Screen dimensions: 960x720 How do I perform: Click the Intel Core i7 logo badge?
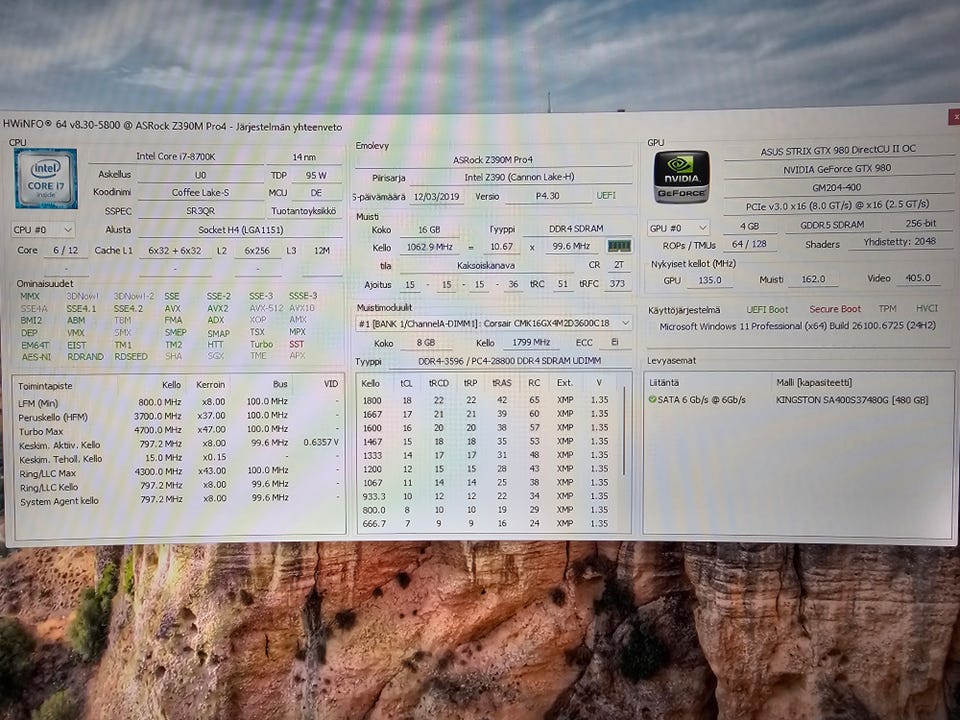point(46,178)
